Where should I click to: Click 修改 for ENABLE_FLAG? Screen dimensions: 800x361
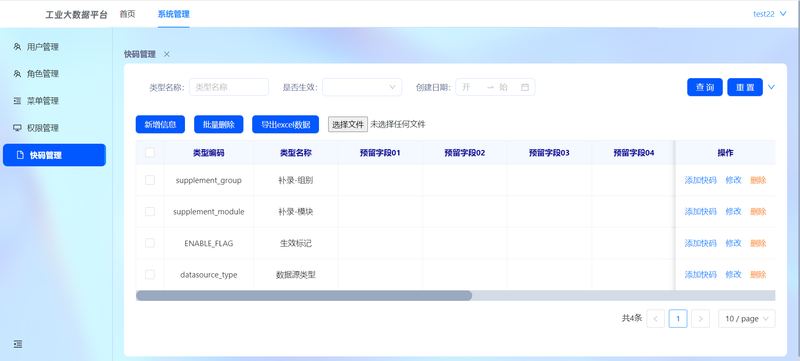[733, 243]
